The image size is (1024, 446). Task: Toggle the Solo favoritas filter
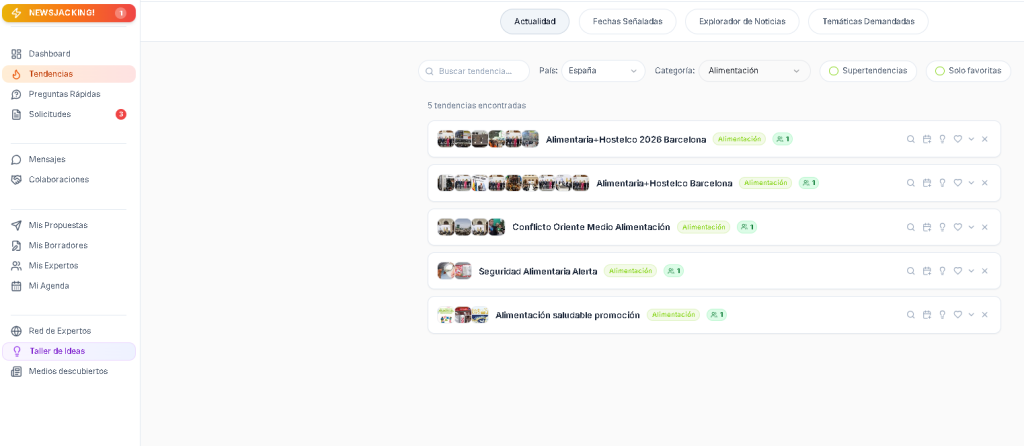tap(967, 71)
